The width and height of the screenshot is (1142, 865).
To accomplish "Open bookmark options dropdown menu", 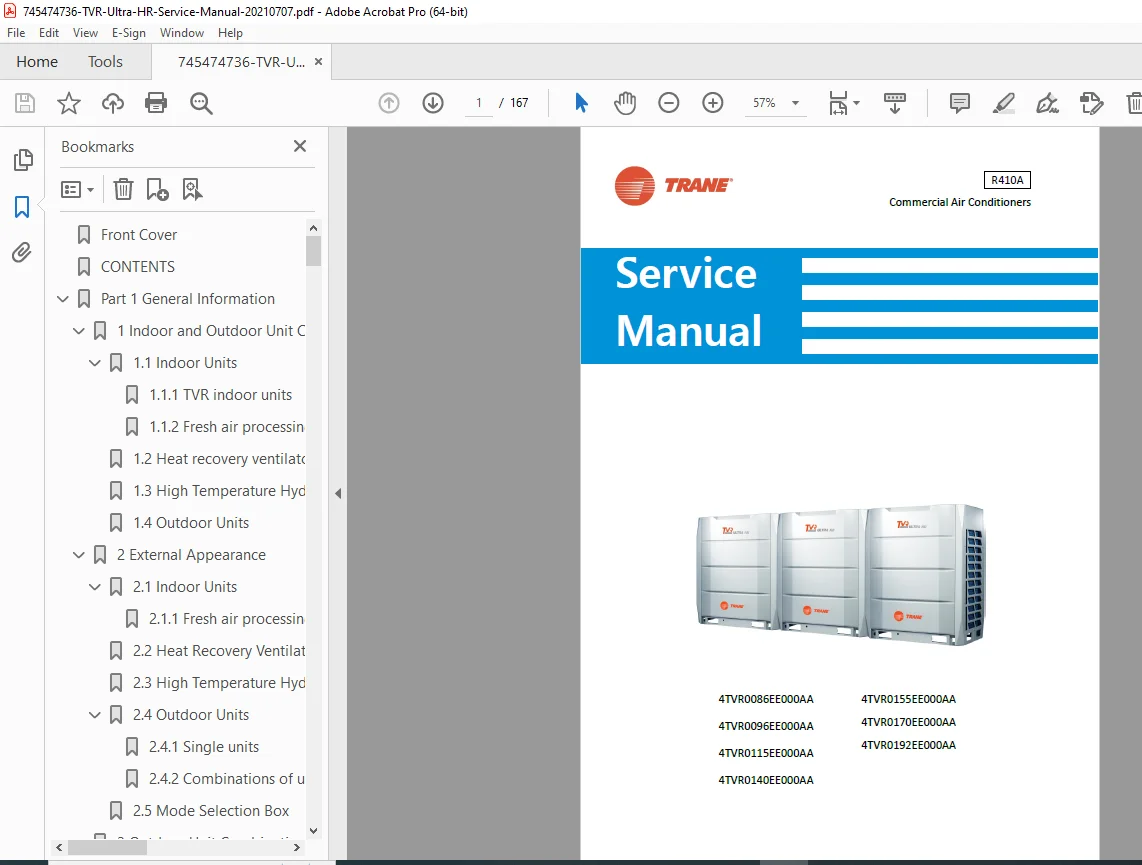I will click(x=78, y=189).
